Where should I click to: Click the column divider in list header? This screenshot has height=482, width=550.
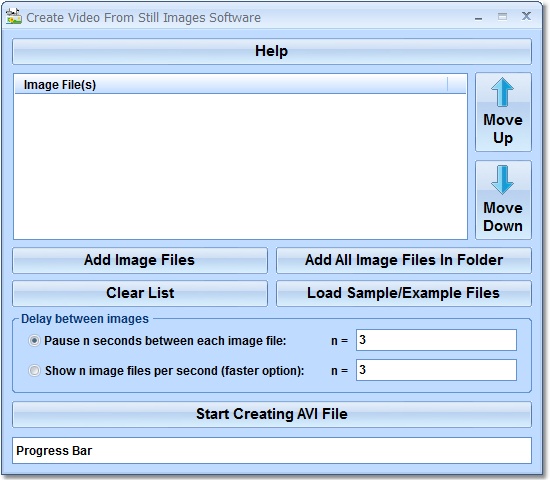point(448,85)
